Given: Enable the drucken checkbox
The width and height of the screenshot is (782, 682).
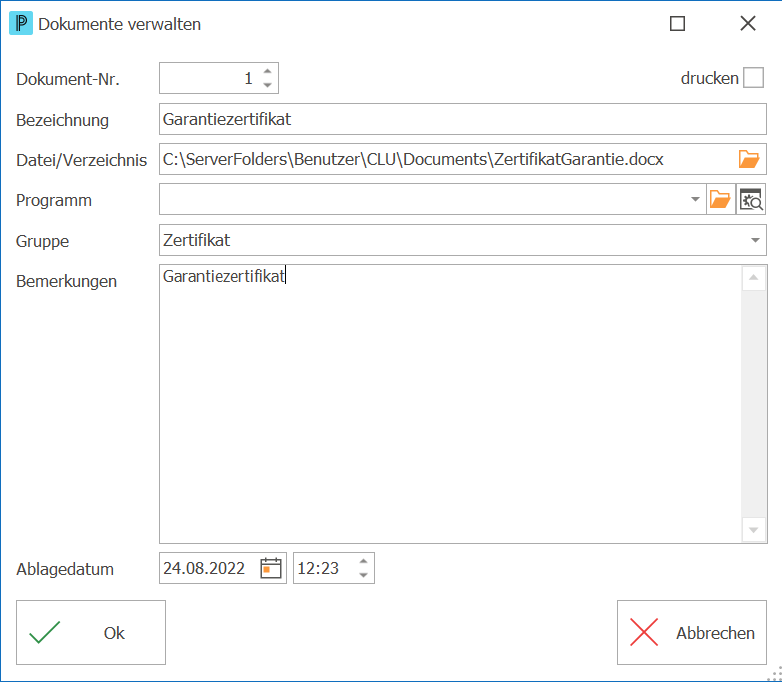Looking at the screenshot, I should point(753,78).
